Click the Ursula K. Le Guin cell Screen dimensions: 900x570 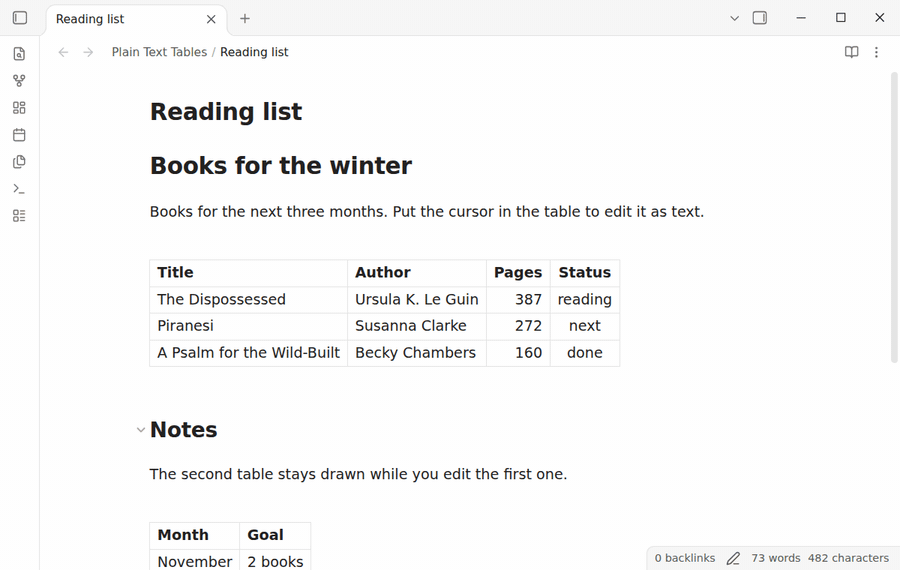(x=417, y=300)
